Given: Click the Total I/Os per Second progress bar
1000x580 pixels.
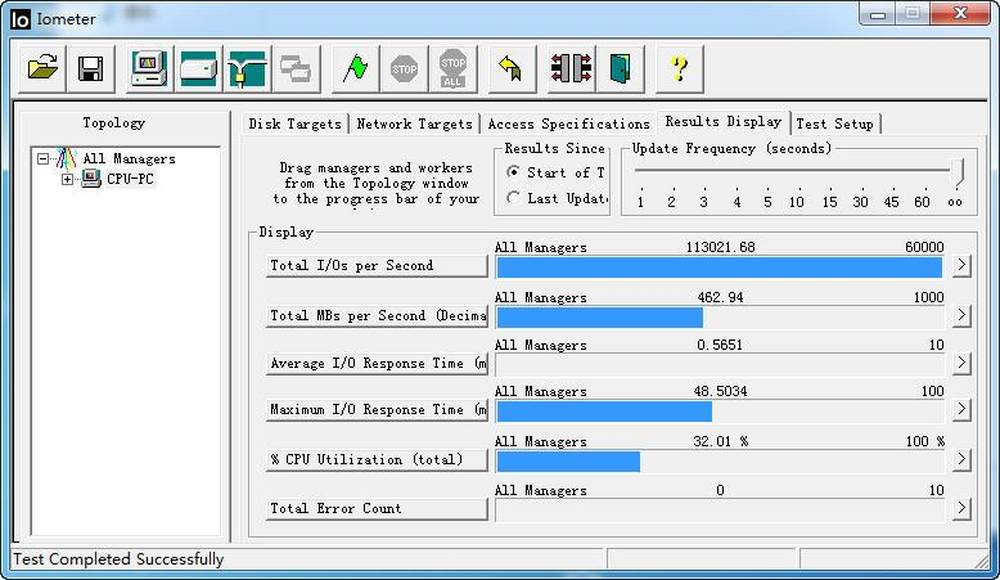Looking at the screenshot, I should 720,267.
